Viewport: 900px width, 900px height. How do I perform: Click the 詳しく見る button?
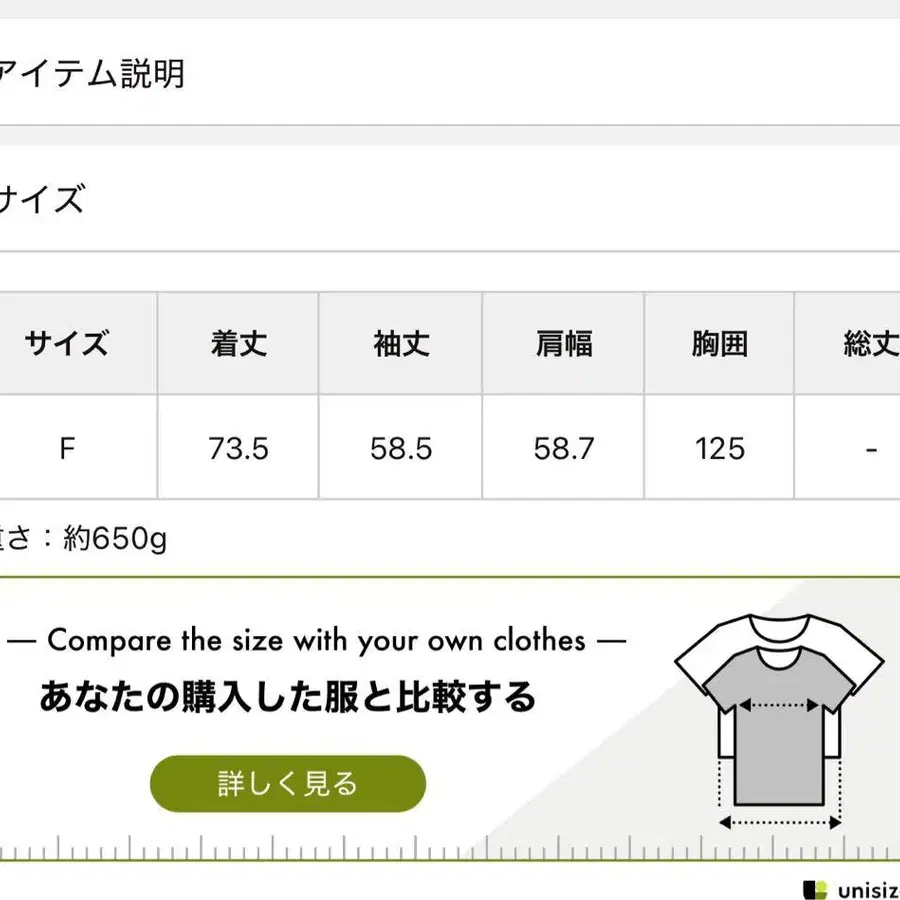tap(288, 783)
